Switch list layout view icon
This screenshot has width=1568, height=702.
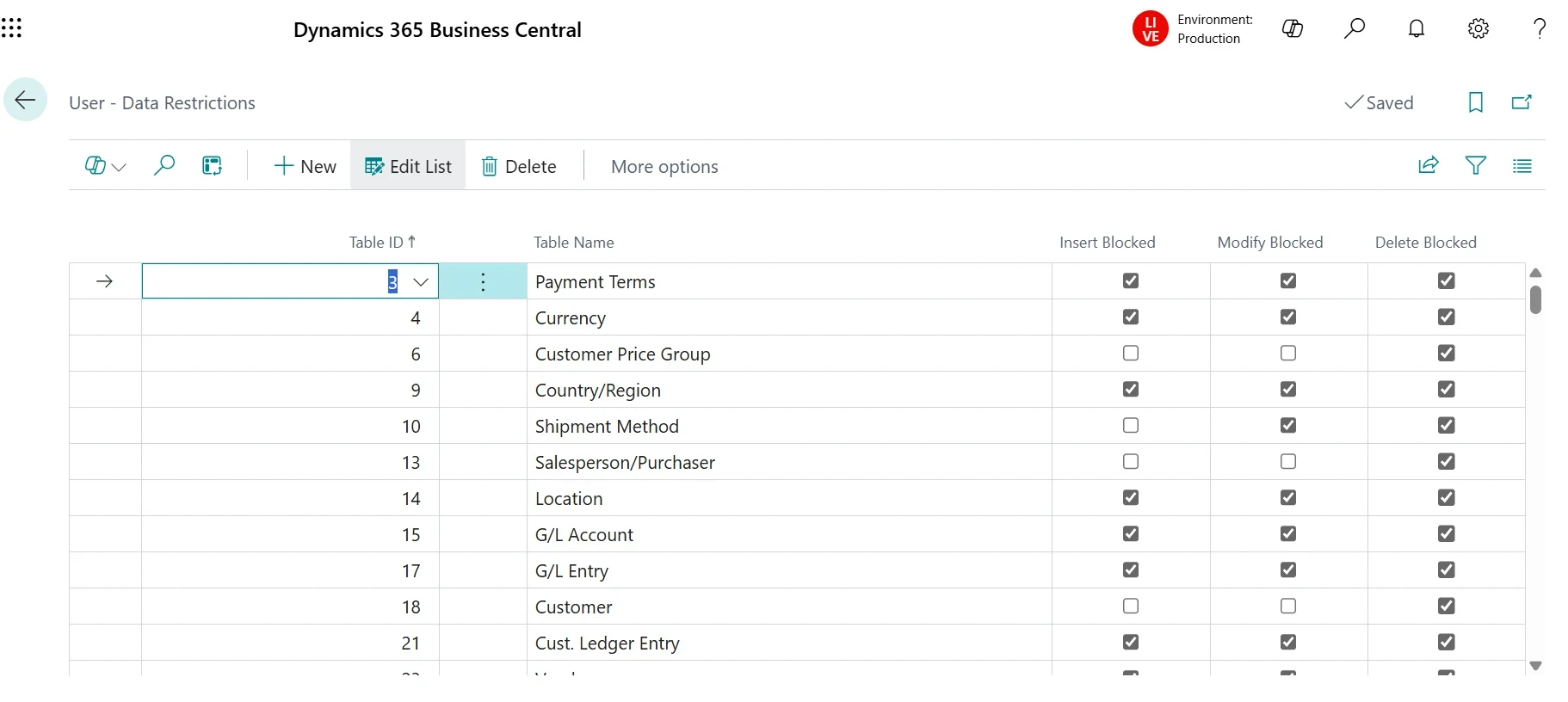[1522, 166]
